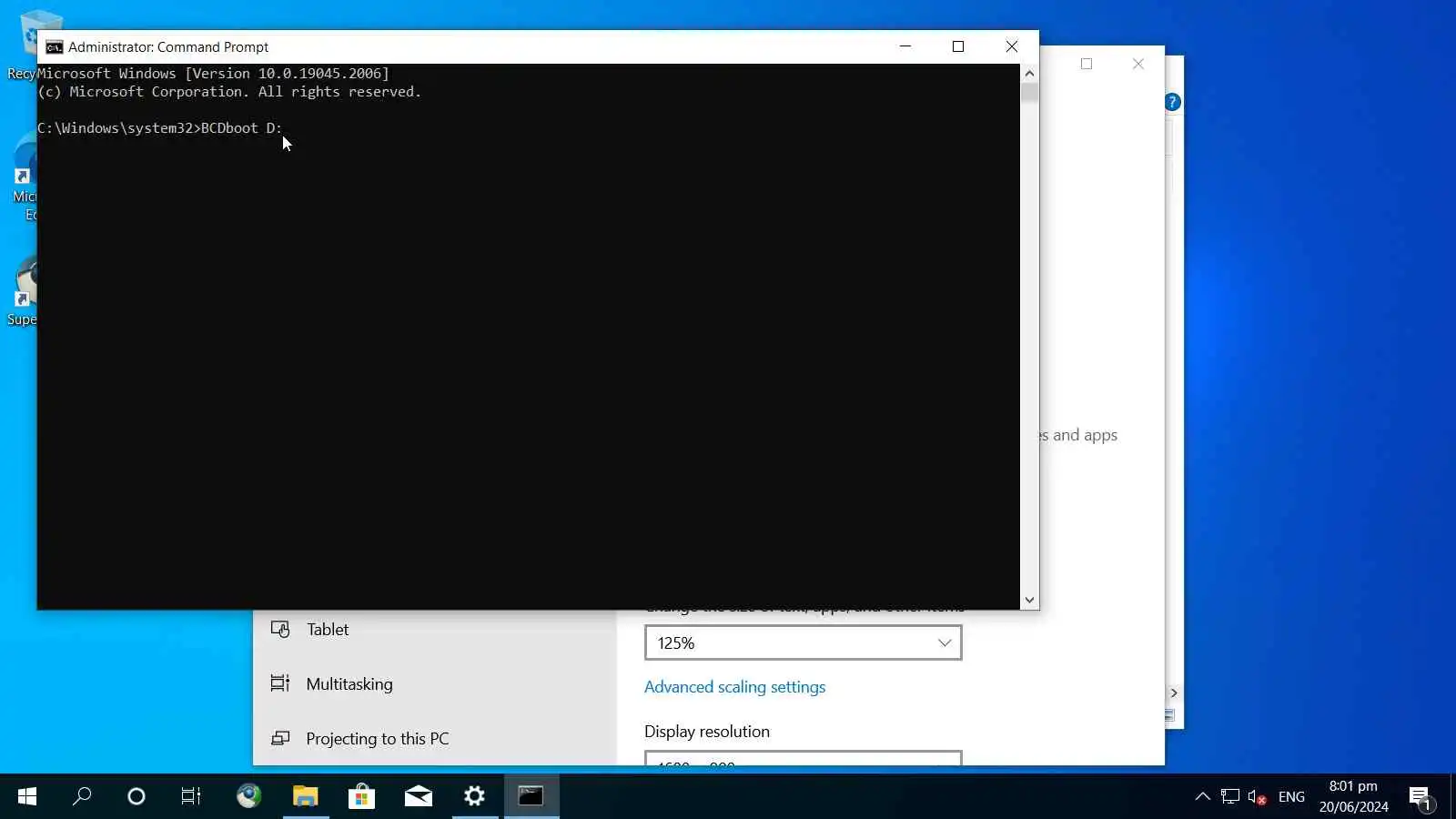Show hidden system tray icons
The width and height of the screenshot is (1456, 819).
[x=1202, y=796]
